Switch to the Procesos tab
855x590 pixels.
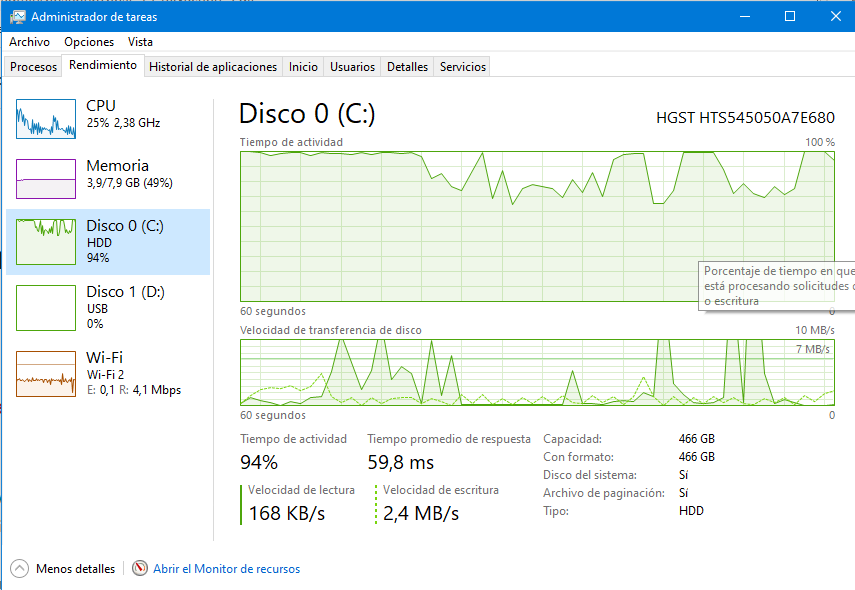[33, 67]
